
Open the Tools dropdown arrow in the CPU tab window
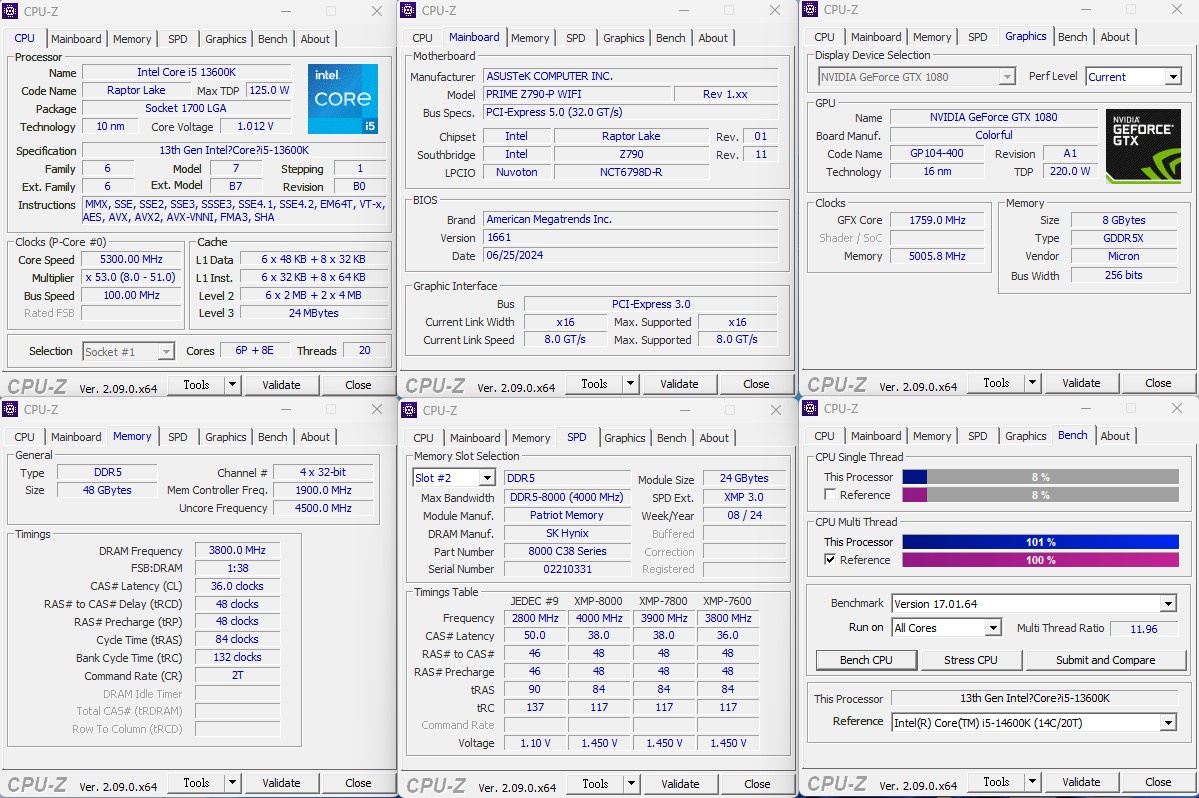click(x=232, y=384)
